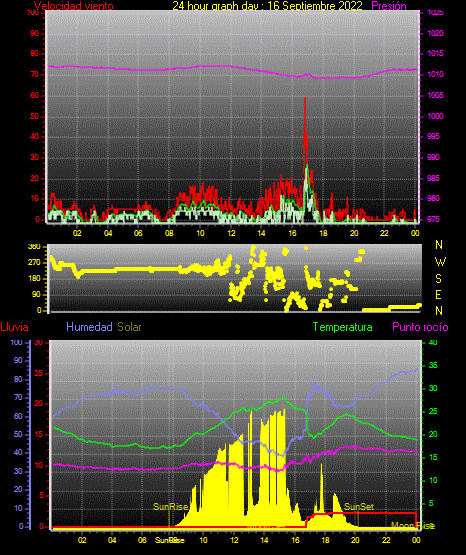Image resolution: width=466 pixels, height=555 pixels.
Task: Click the Temperatura legend label
Action: (343, 327)
